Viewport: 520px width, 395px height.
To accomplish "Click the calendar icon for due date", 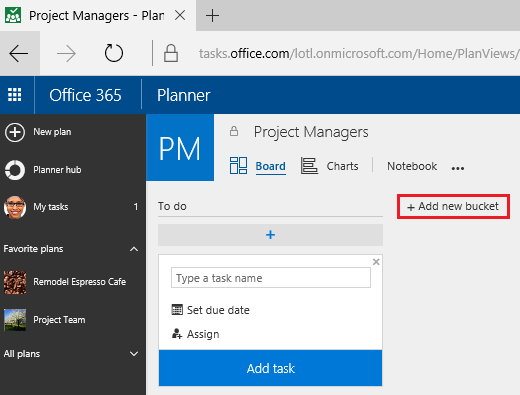I will [x=177, y=310].
